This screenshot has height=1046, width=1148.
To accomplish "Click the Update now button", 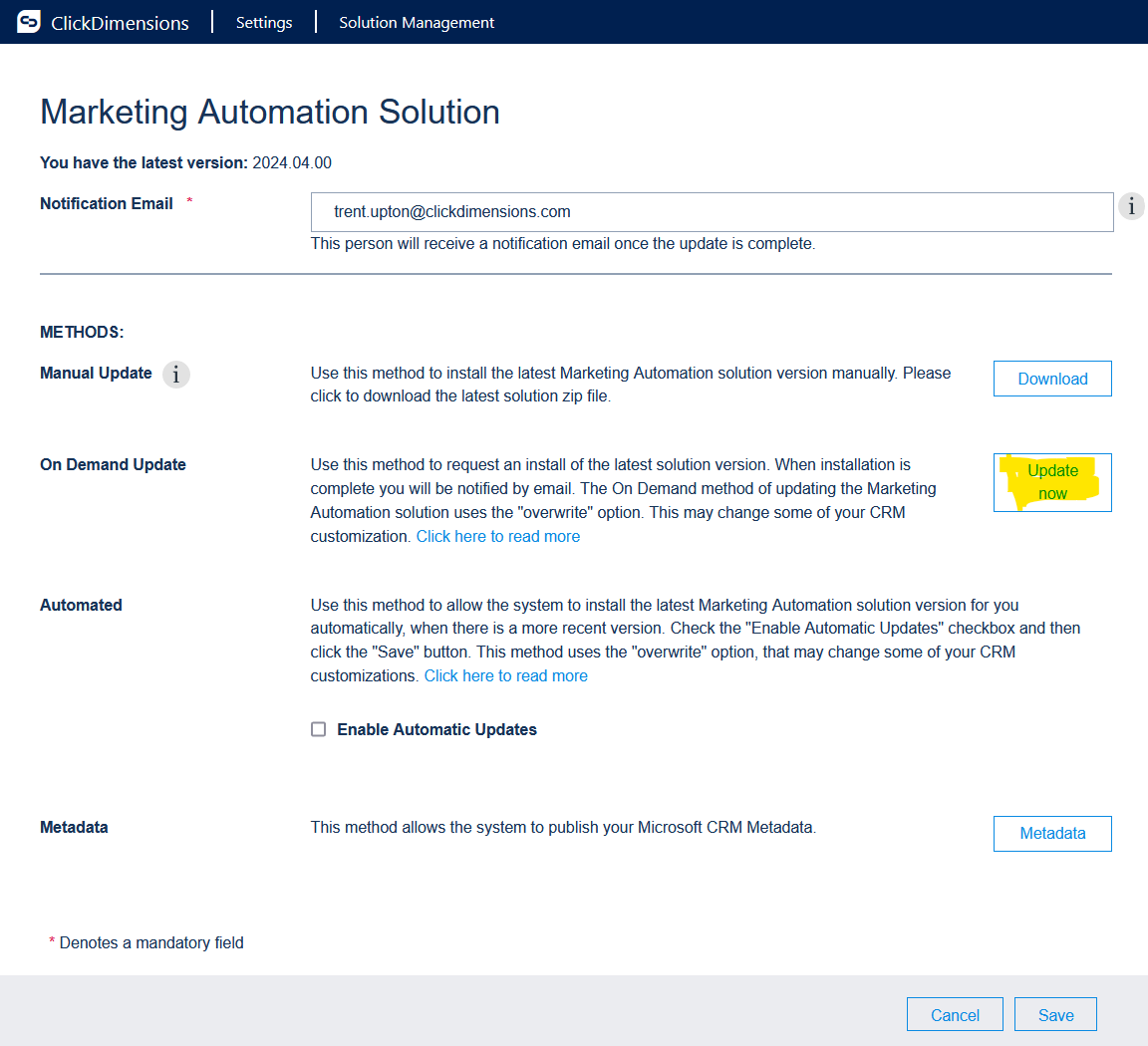I will pos(1052,482).
